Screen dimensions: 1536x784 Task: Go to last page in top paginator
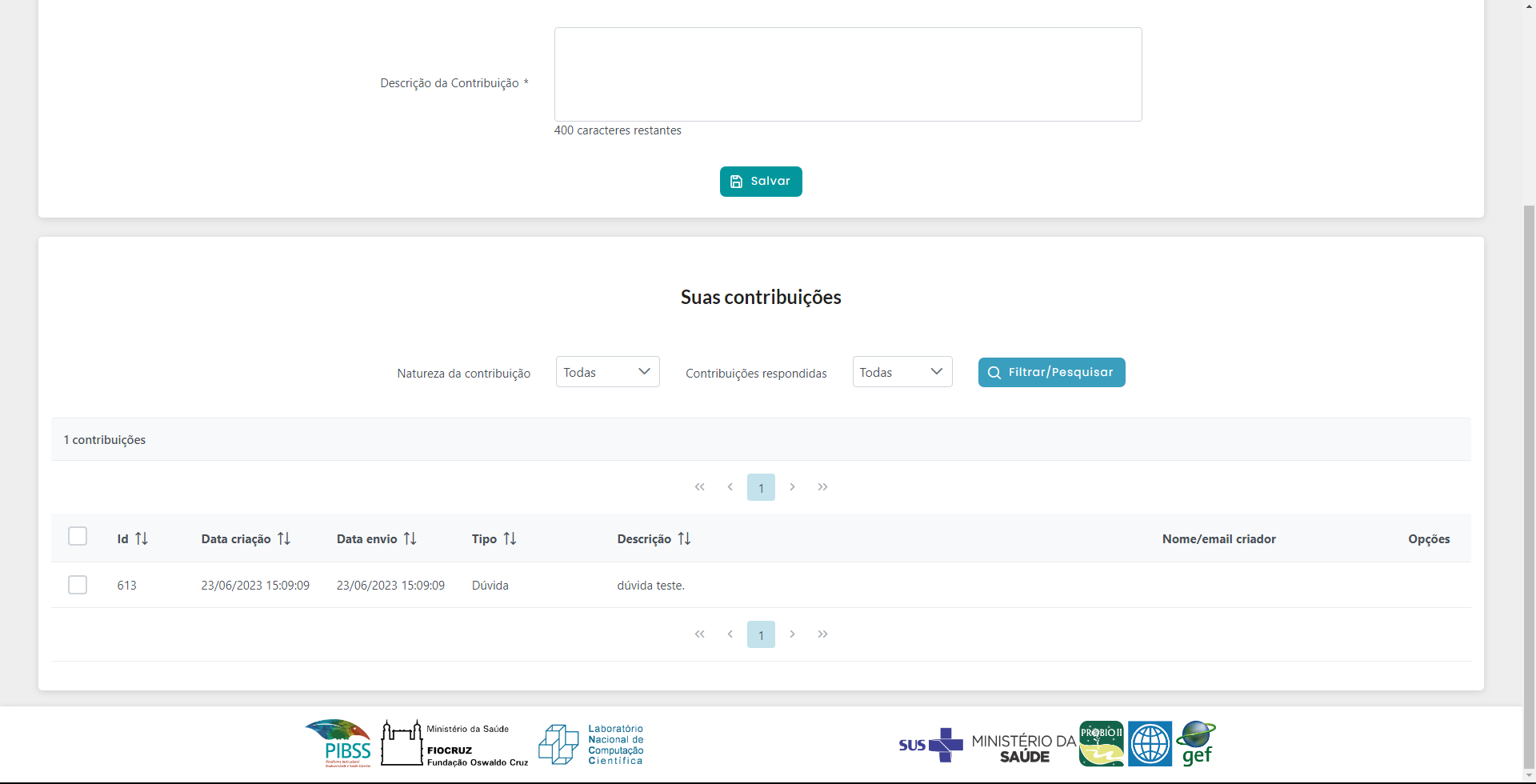coord(822,487)
